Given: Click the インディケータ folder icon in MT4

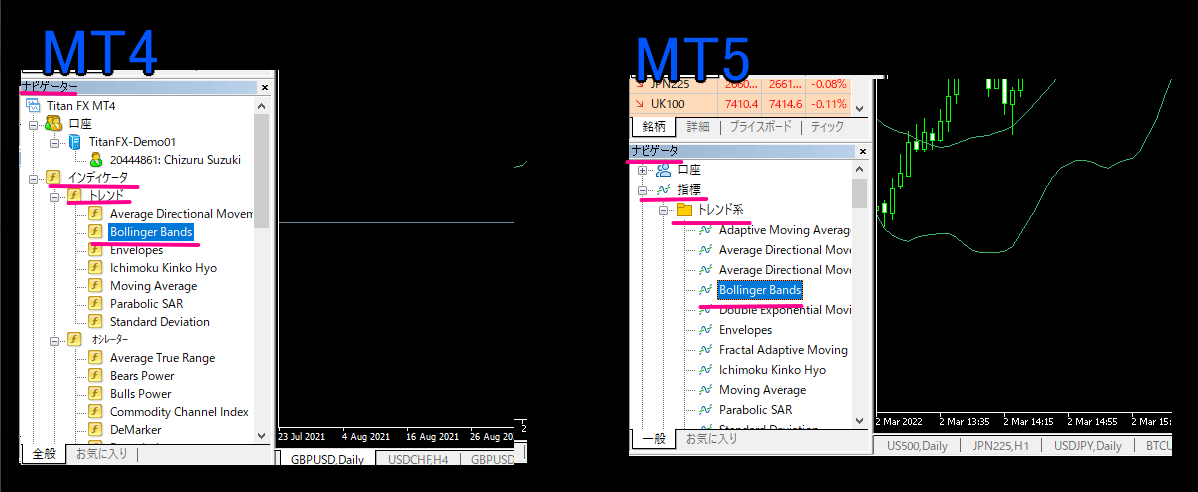Looking at the screenshot, I should 53,178.
